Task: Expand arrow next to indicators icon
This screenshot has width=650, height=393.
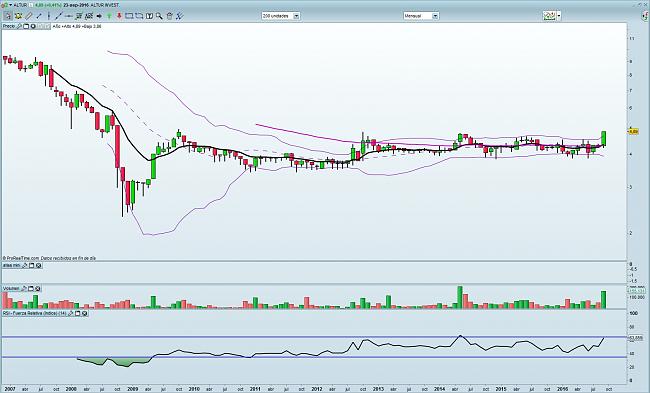Action: click(559, 16)
